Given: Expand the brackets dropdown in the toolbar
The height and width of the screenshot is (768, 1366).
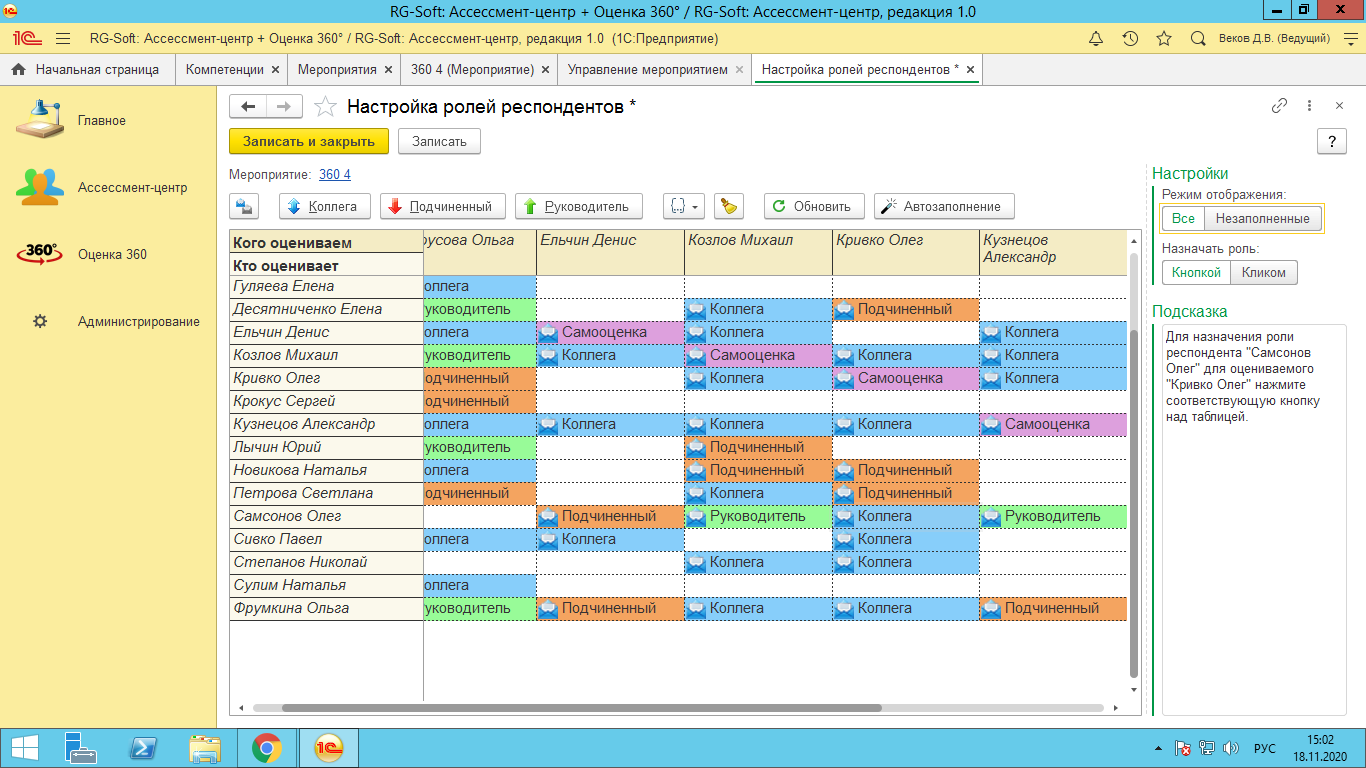Looking at the screenshot, I should tap(685, 206).
